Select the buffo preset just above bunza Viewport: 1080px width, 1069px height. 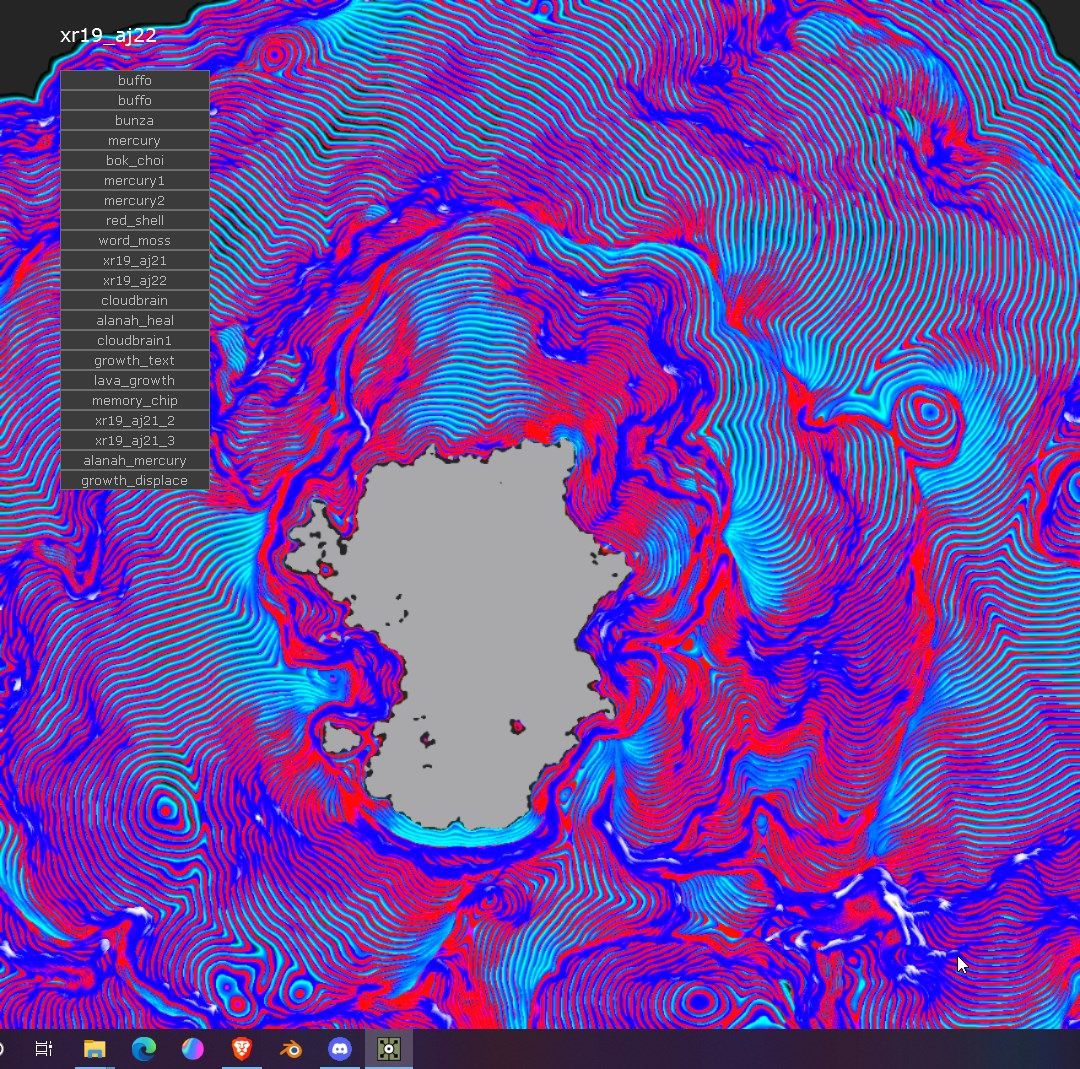[x=135, y=101]
